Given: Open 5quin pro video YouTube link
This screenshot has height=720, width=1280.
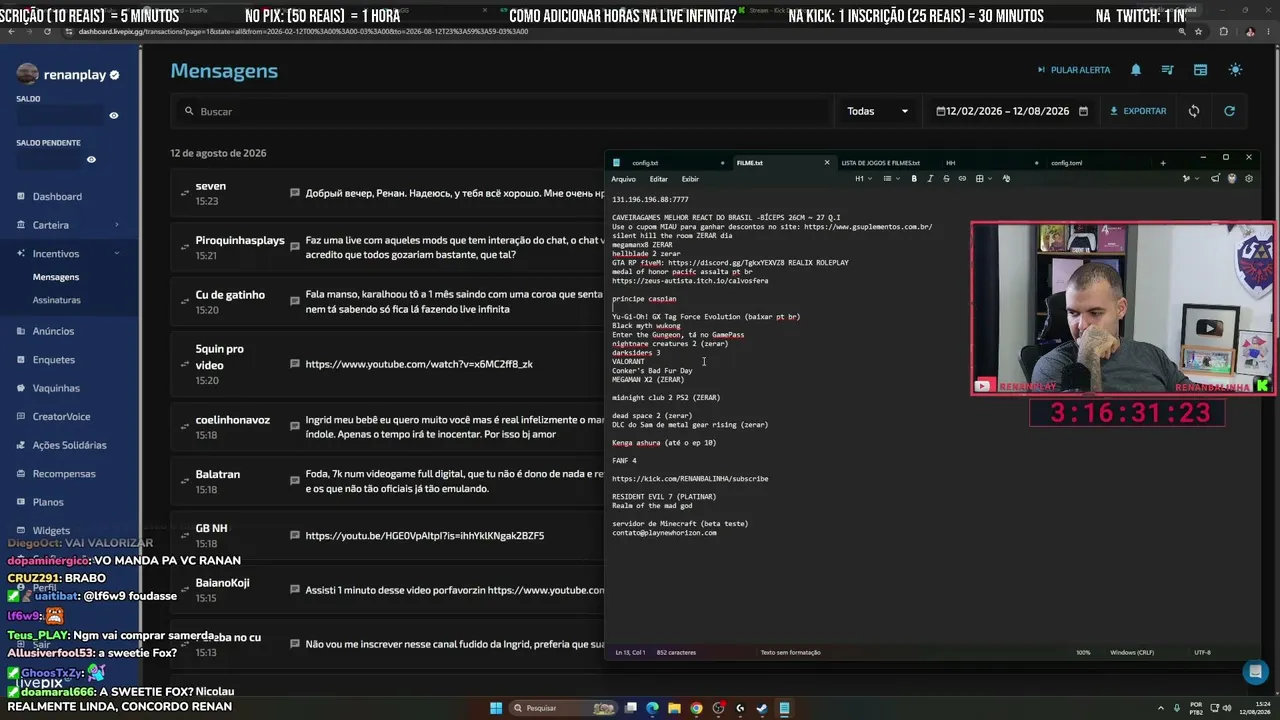Looking at the screenshot, I should tap(419, 364).
